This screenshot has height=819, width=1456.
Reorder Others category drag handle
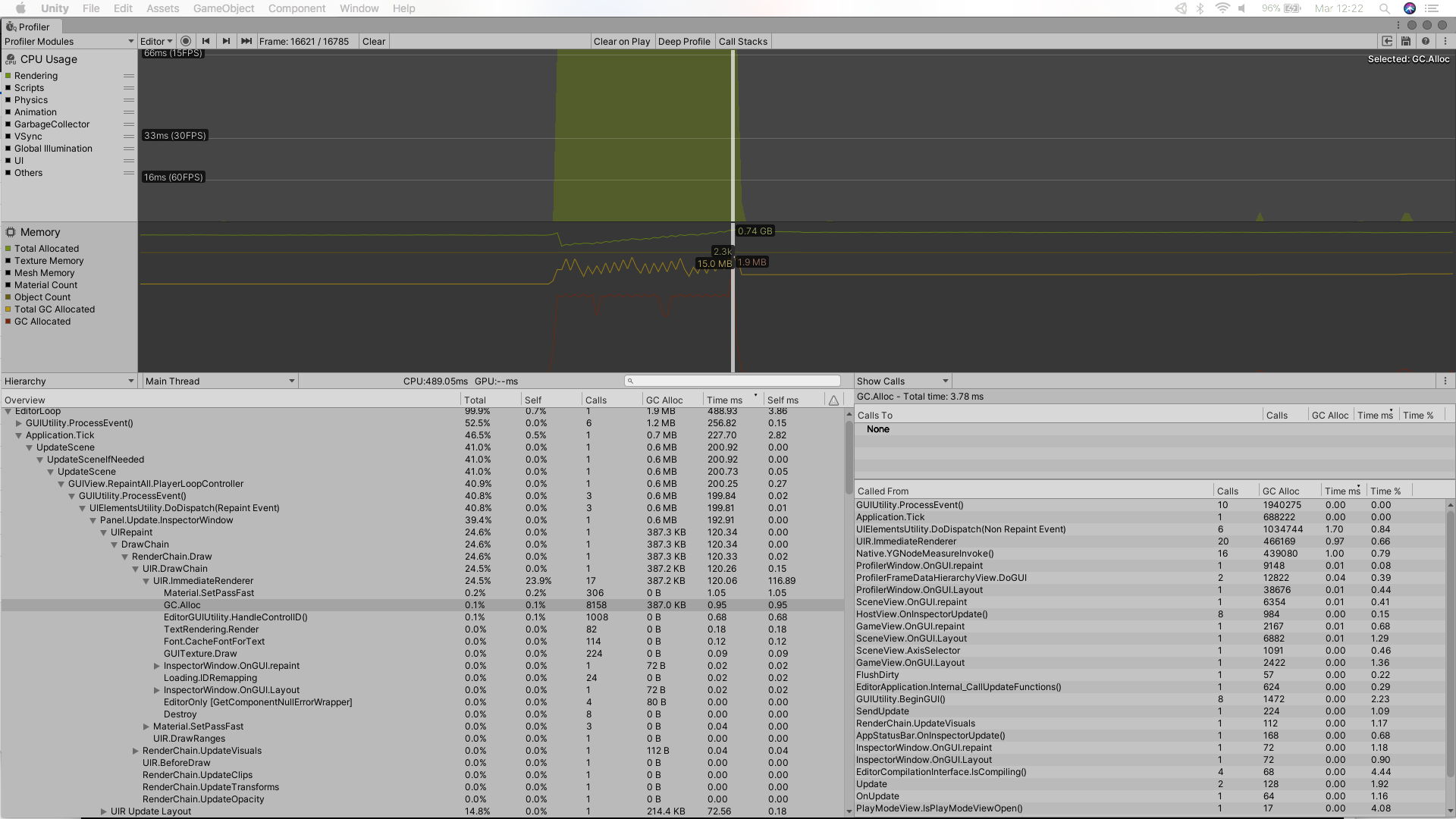coord(129,173)
